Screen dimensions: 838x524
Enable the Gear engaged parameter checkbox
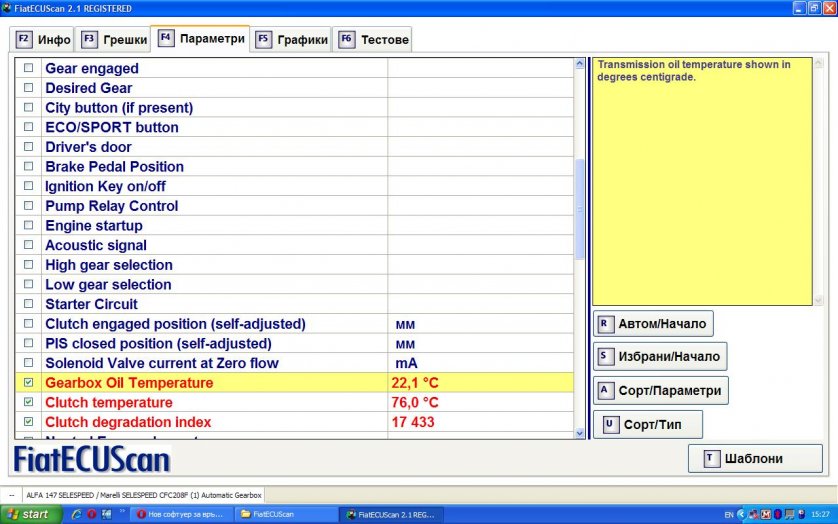[28, 69]
